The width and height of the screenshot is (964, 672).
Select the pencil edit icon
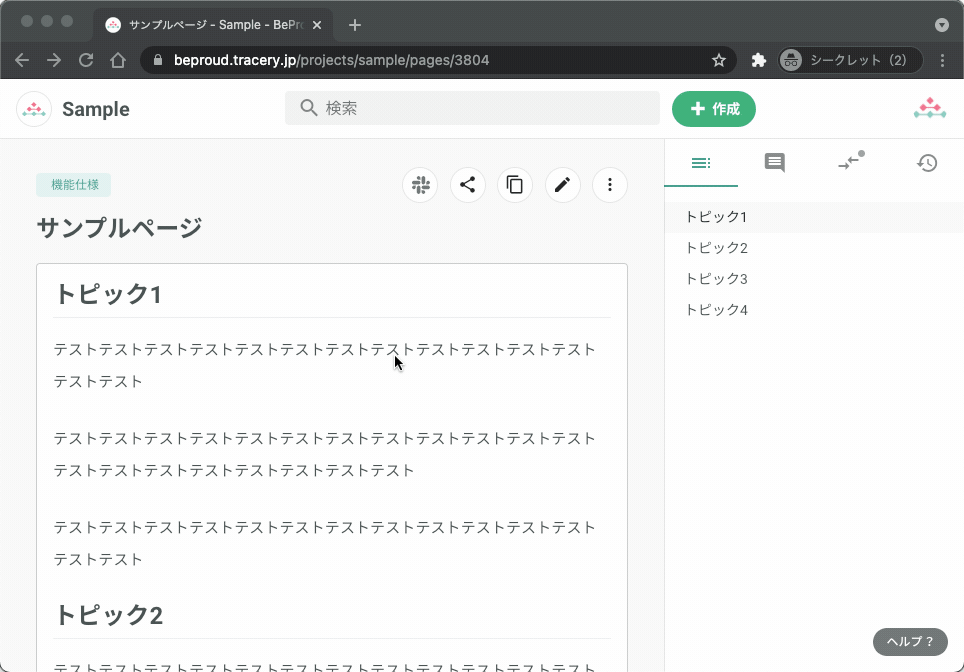[x=562, y=185]
